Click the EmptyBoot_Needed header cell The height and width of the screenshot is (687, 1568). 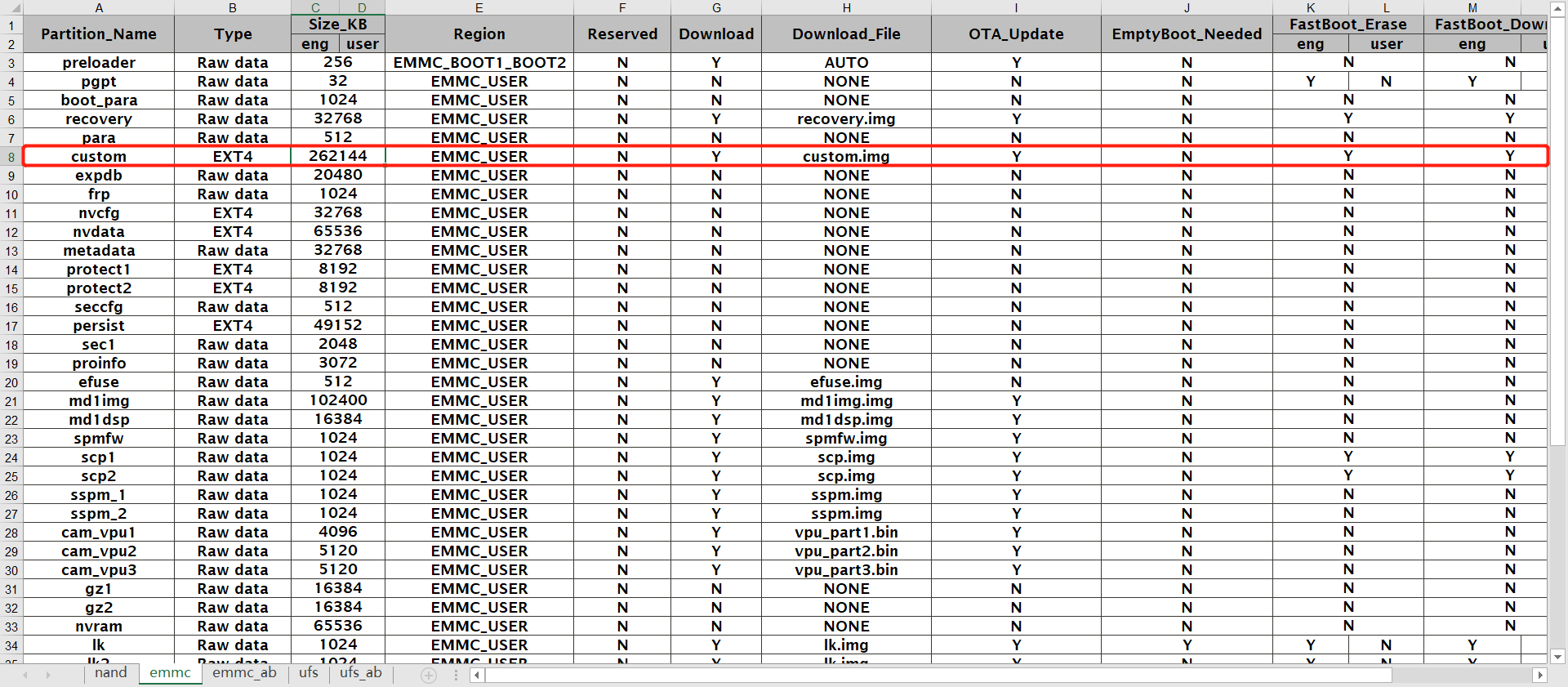click(1187, 34)
